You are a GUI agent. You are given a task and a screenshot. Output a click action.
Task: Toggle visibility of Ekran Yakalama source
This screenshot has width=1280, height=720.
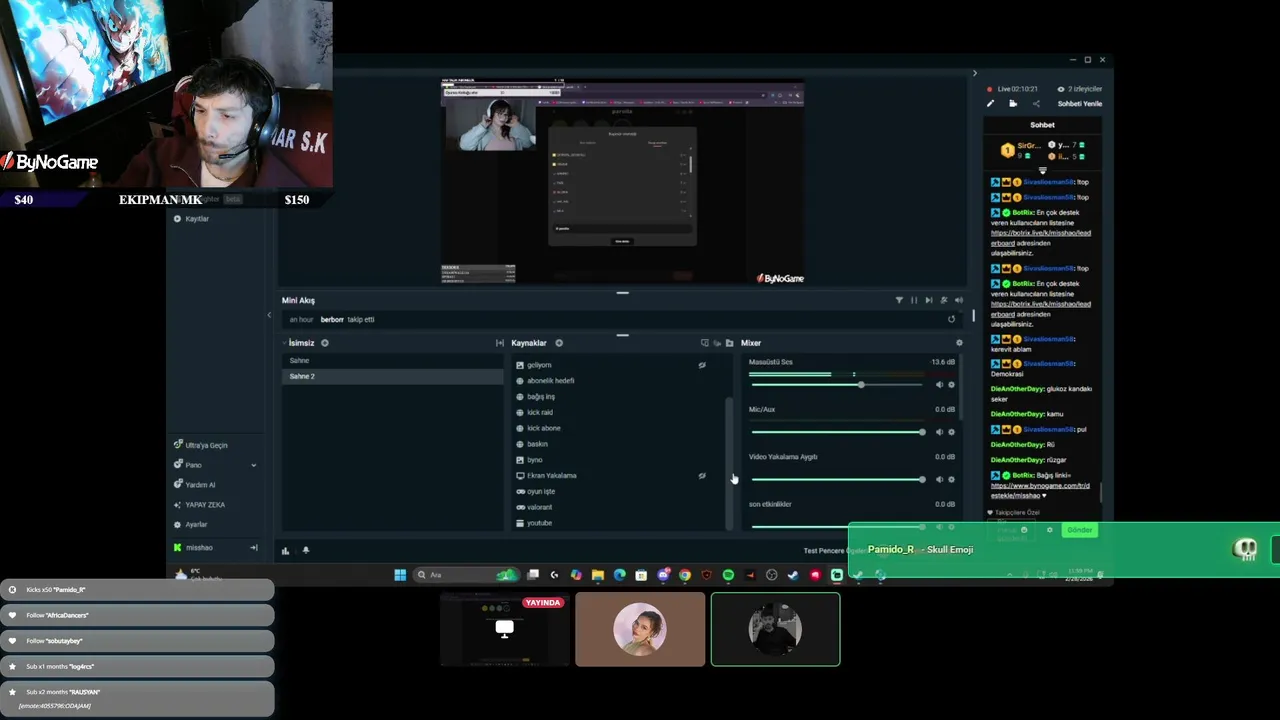pos(702,476)
